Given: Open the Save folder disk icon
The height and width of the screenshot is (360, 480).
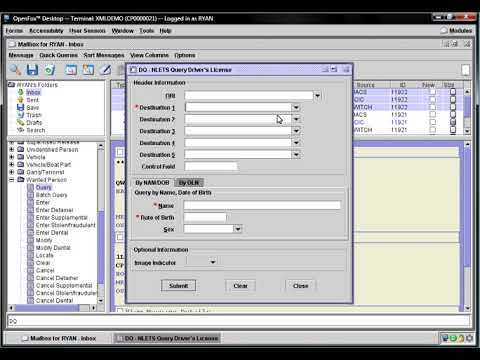Looking at the screenshot, I should click(21, 107).
